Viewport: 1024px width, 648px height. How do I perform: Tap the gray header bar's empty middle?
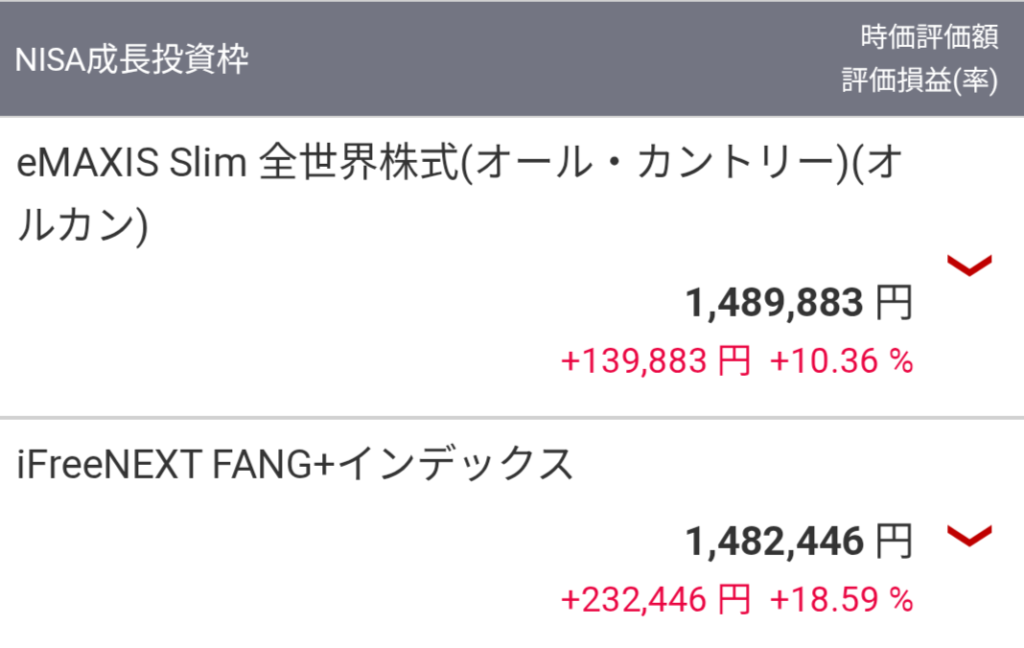[542, 59]
